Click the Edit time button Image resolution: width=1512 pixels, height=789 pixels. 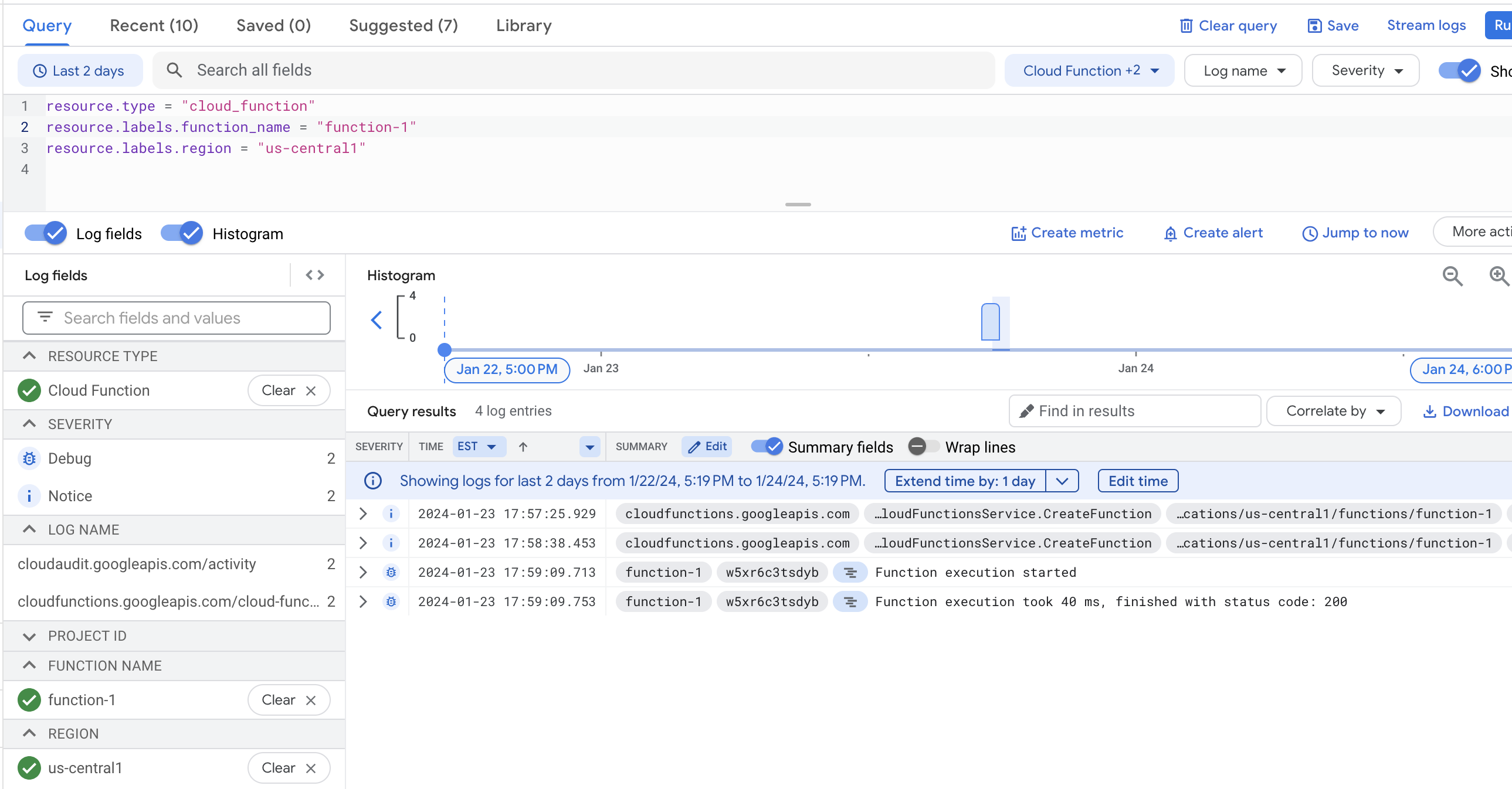[x=1138, y=481]
